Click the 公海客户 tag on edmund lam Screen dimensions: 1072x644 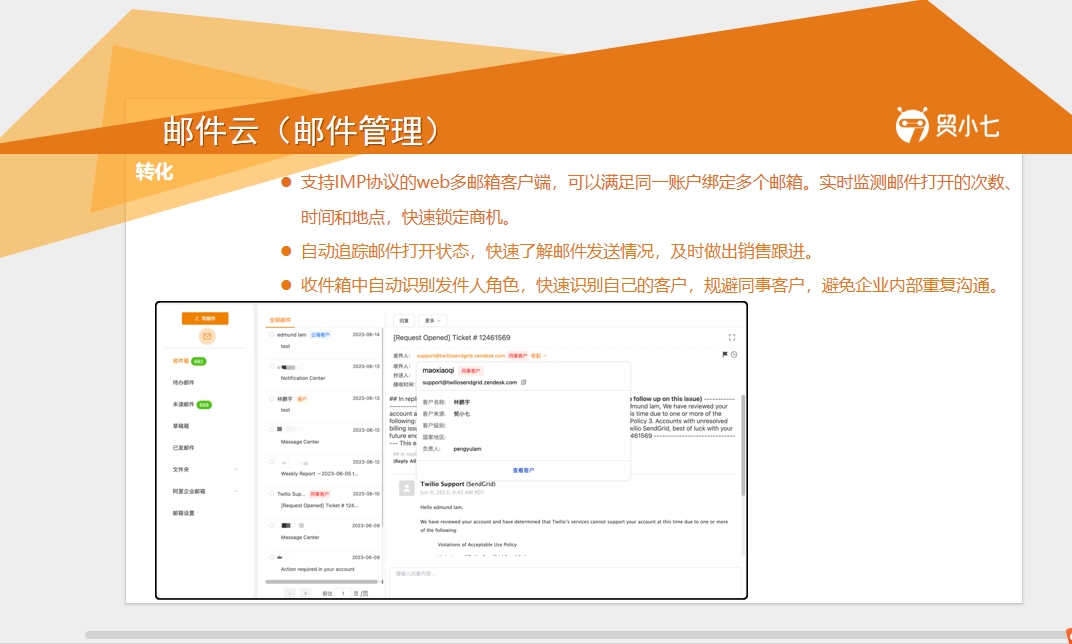[320, 335]
